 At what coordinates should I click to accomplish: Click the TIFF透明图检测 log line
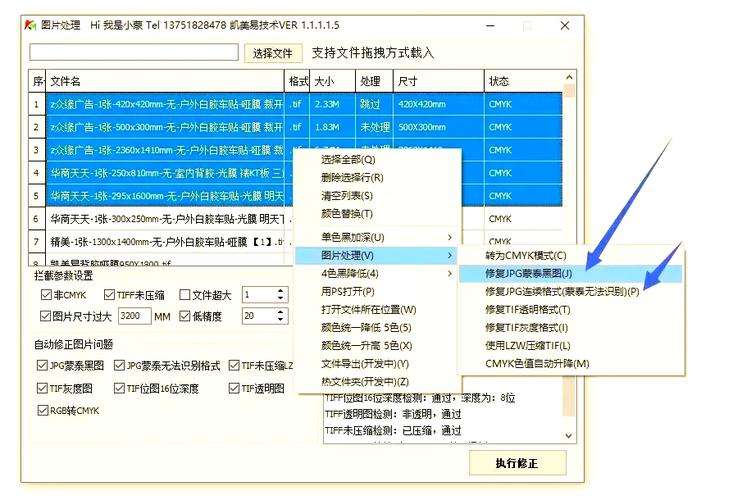point(393,414)
